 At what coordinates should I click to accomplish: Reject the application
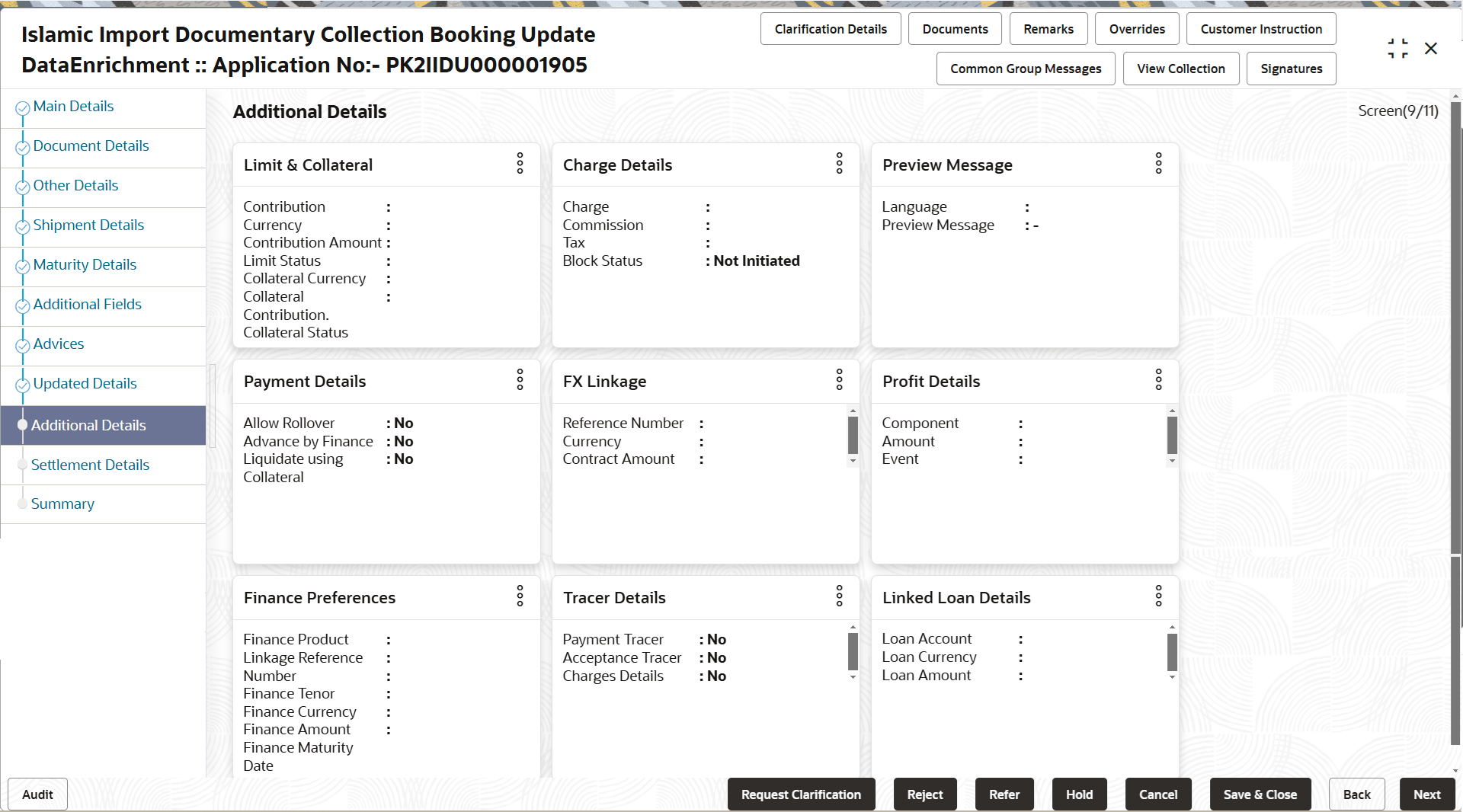(925, 794)
